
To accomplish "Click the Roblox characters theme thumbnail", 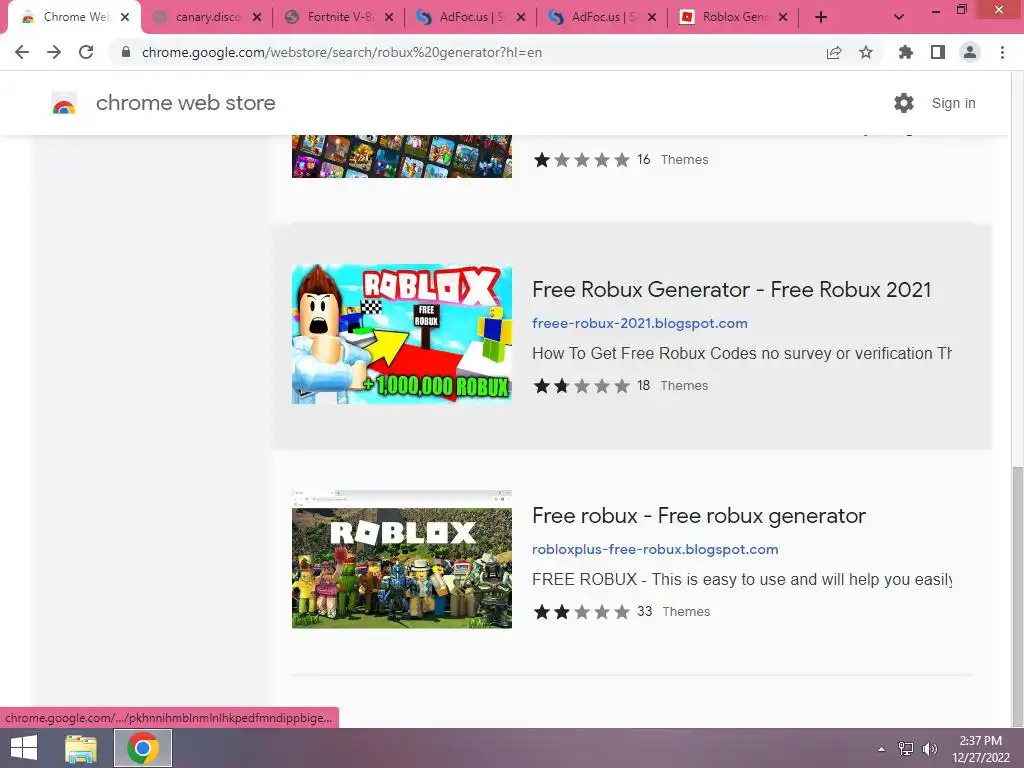I will click(x=402, y=559).
